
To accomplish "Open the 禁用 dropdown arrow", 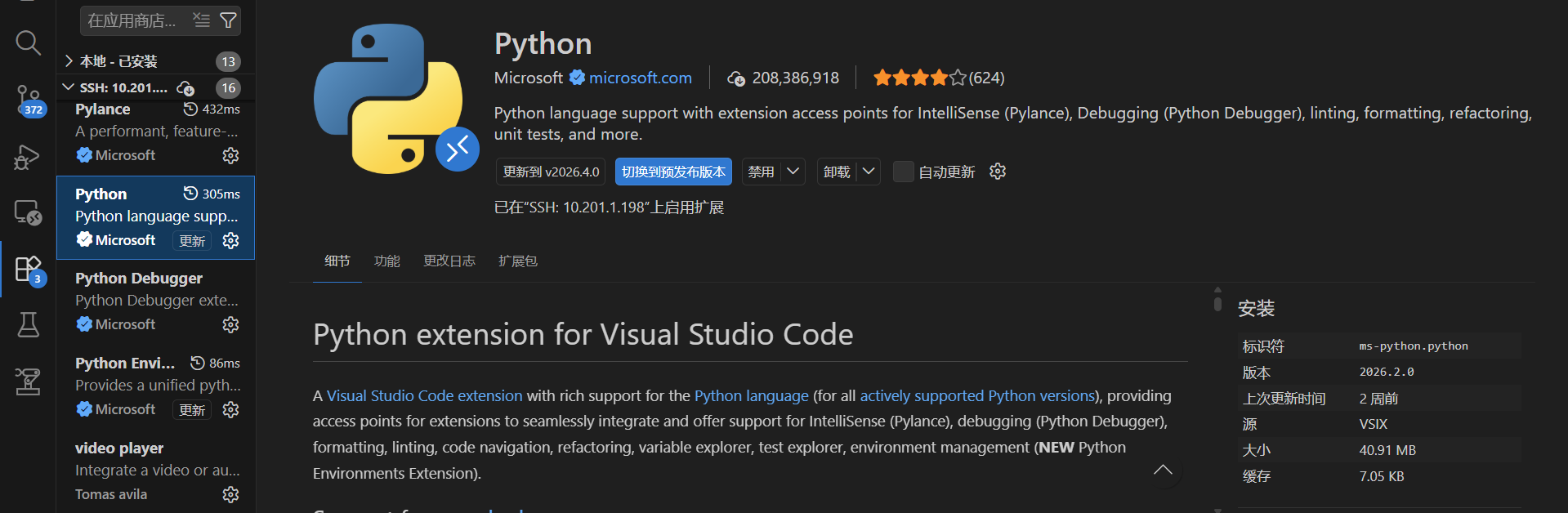I will pyautogui.click(x=793, y=172).
